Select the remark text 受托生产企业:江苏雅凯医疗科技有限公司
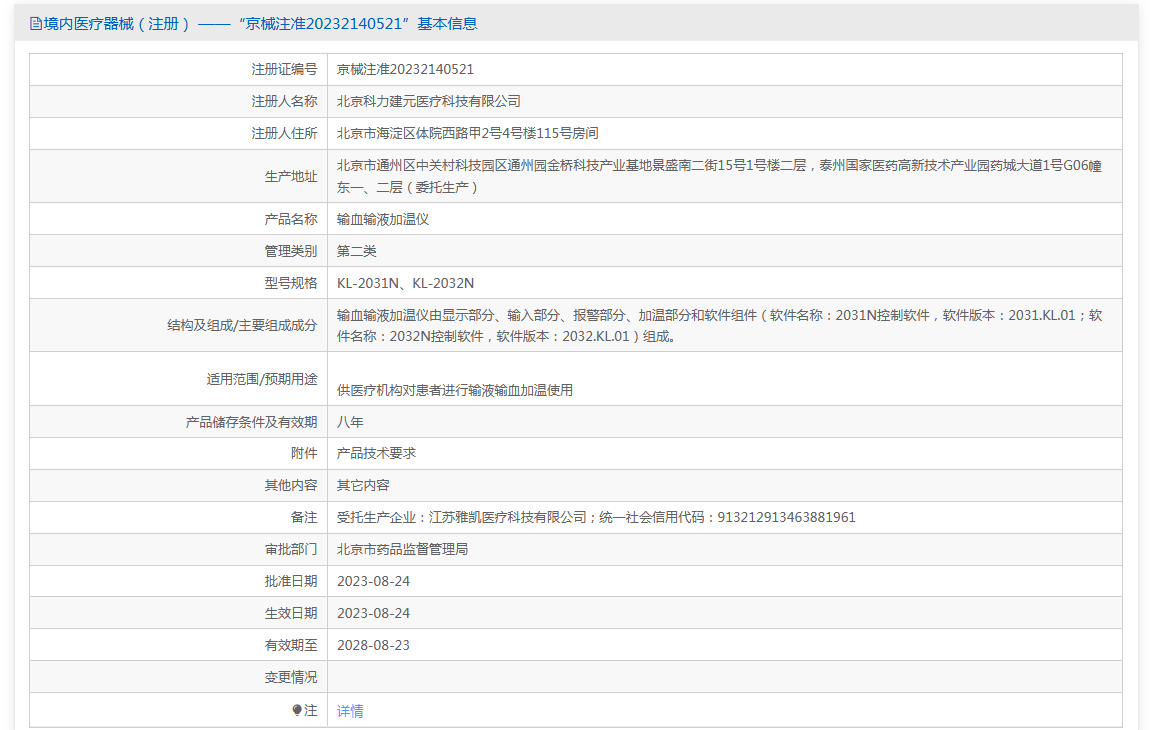This screenshot has height=730, width=1152. (x=461, y=518)
